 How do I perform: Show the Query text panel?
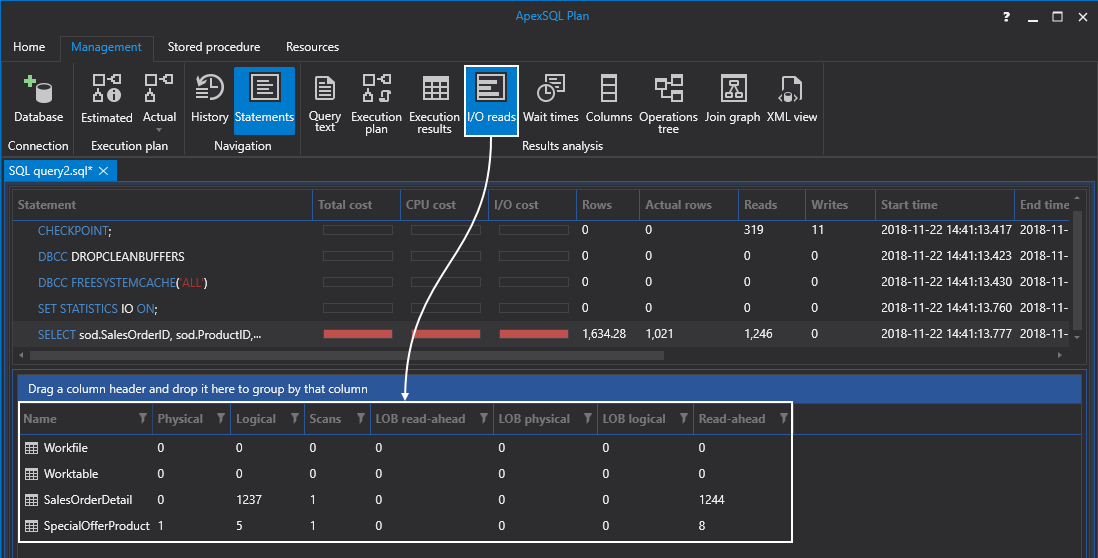click(x=325, y=103)
